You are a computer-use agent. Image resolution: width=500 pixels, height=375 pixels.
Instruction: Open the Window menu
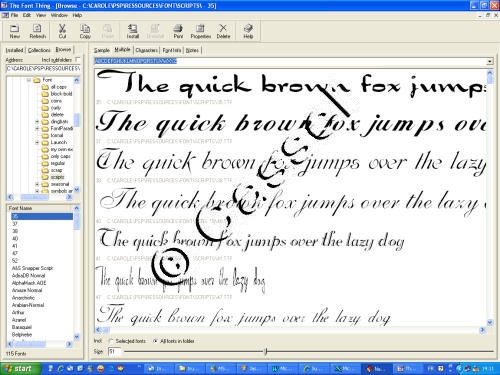[59, 15]
